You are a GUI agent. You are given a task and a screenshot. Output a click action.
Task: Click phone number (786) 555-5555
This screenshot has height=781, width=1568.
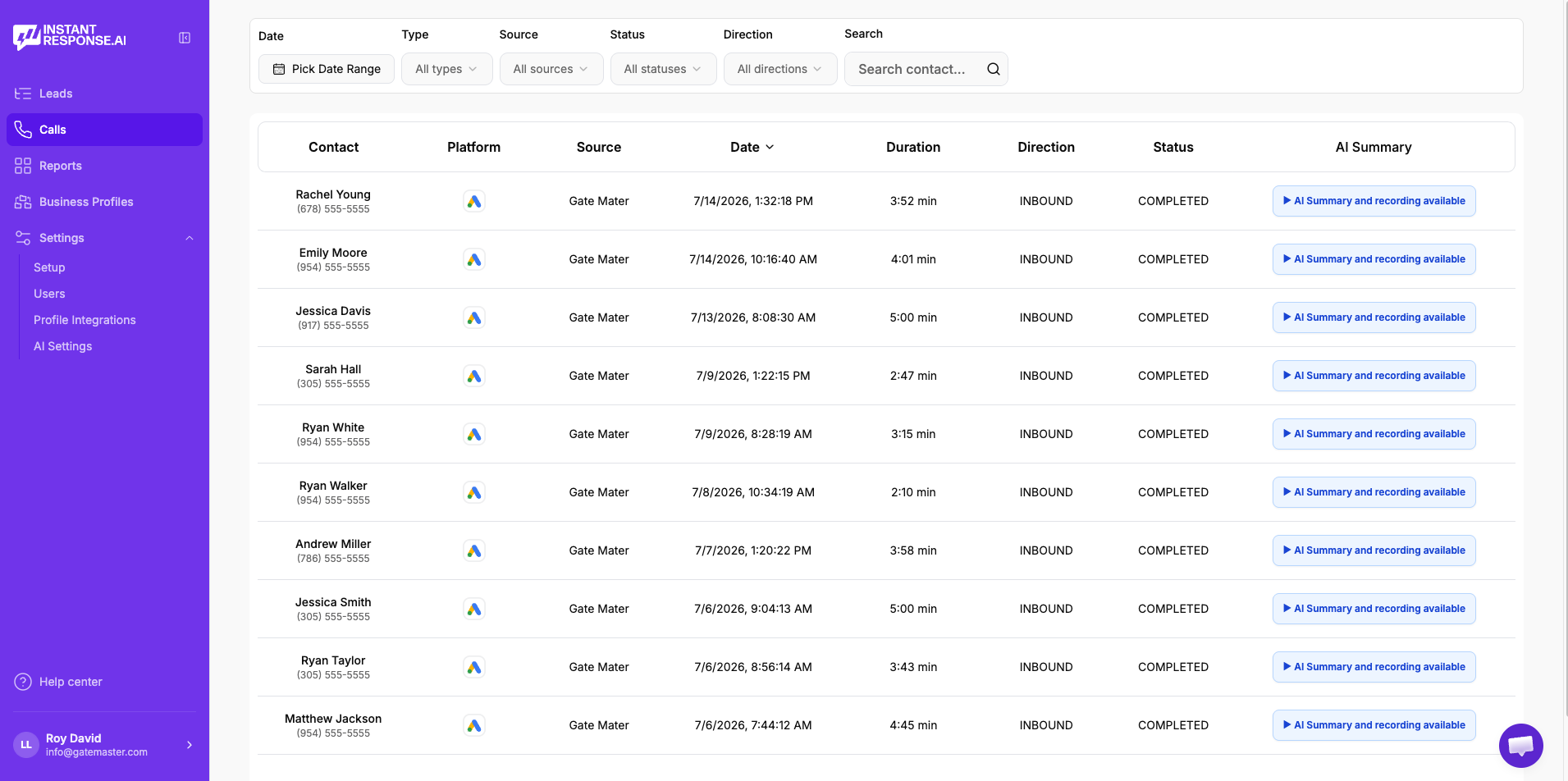(x=333, y=559)
